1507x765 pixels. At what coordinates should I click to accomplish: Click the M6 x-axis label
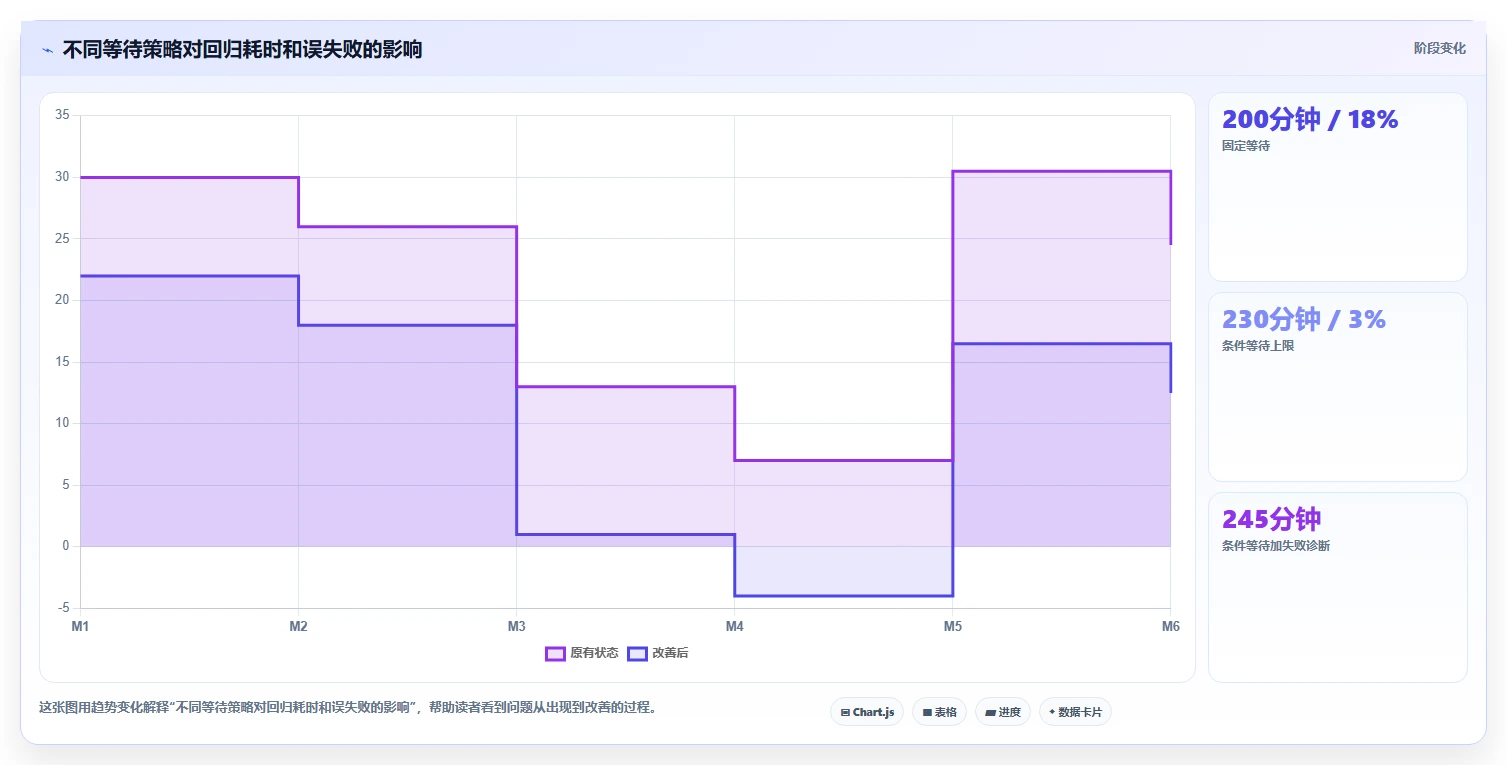1170,626
